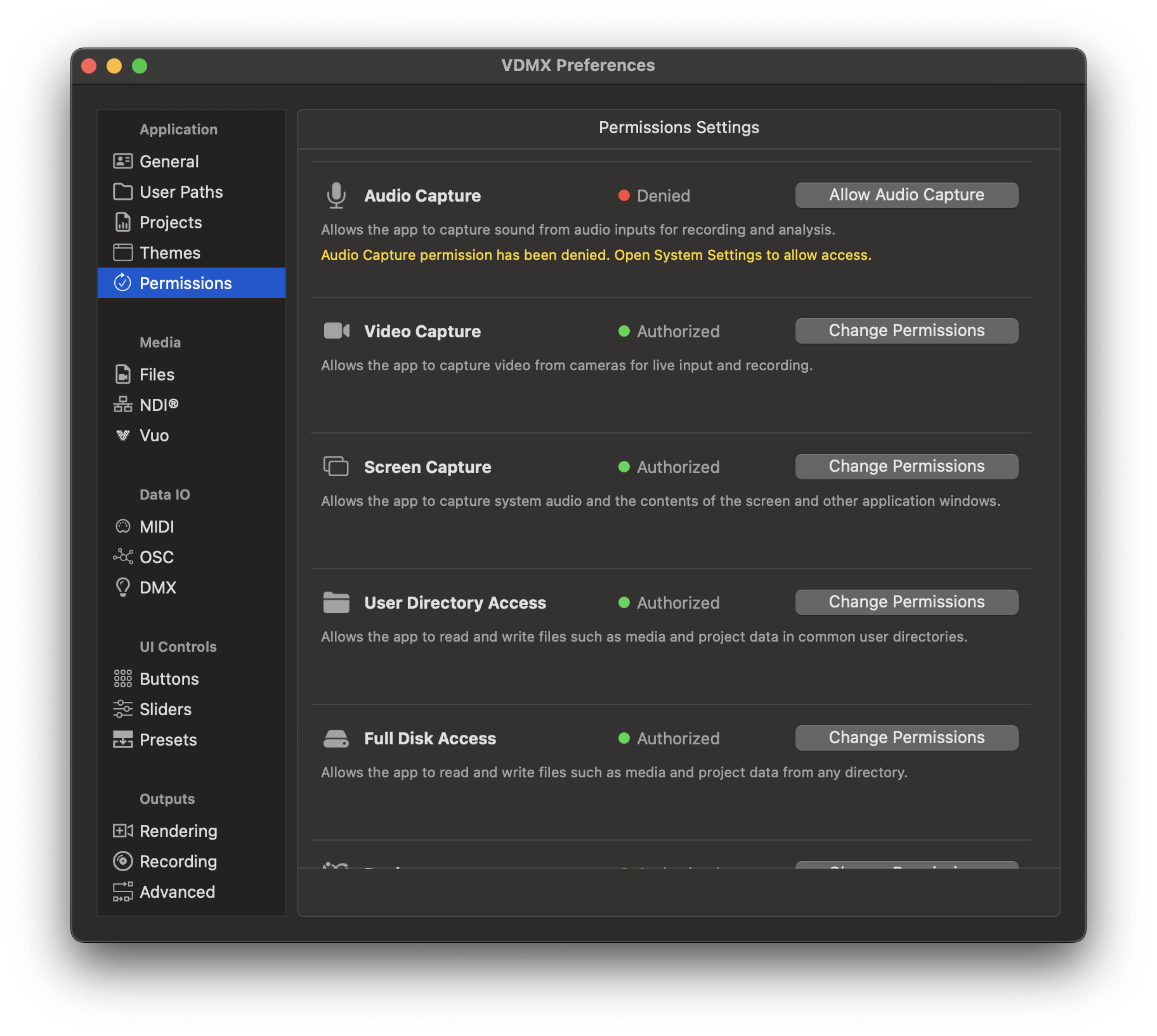
Task: Click the Buttons grid icon
Action: pos(122,678)
